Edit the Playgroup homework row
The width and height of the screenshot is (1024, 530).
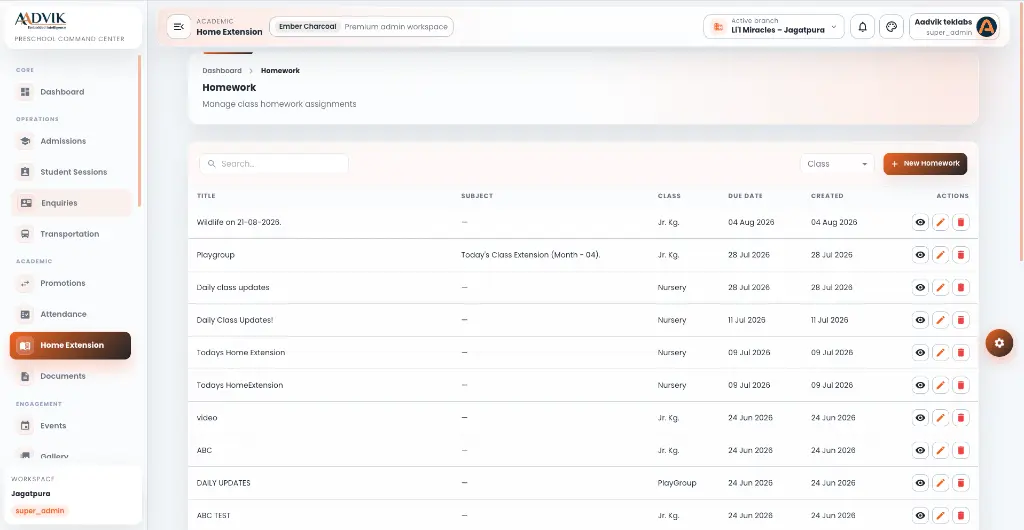[940, 255]
